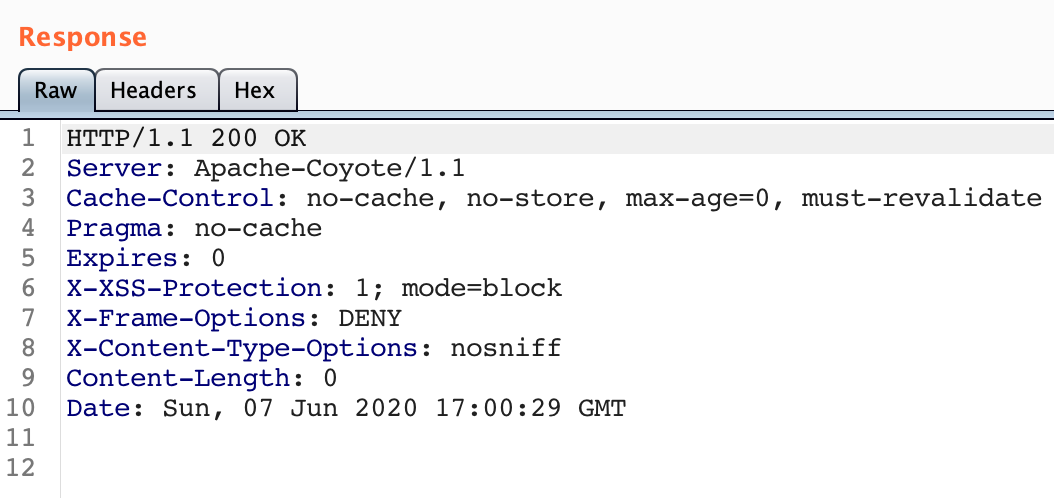This screenshot has height=498, width=1054.
Task: Click the mode=block value text
Action: point(481,288)
